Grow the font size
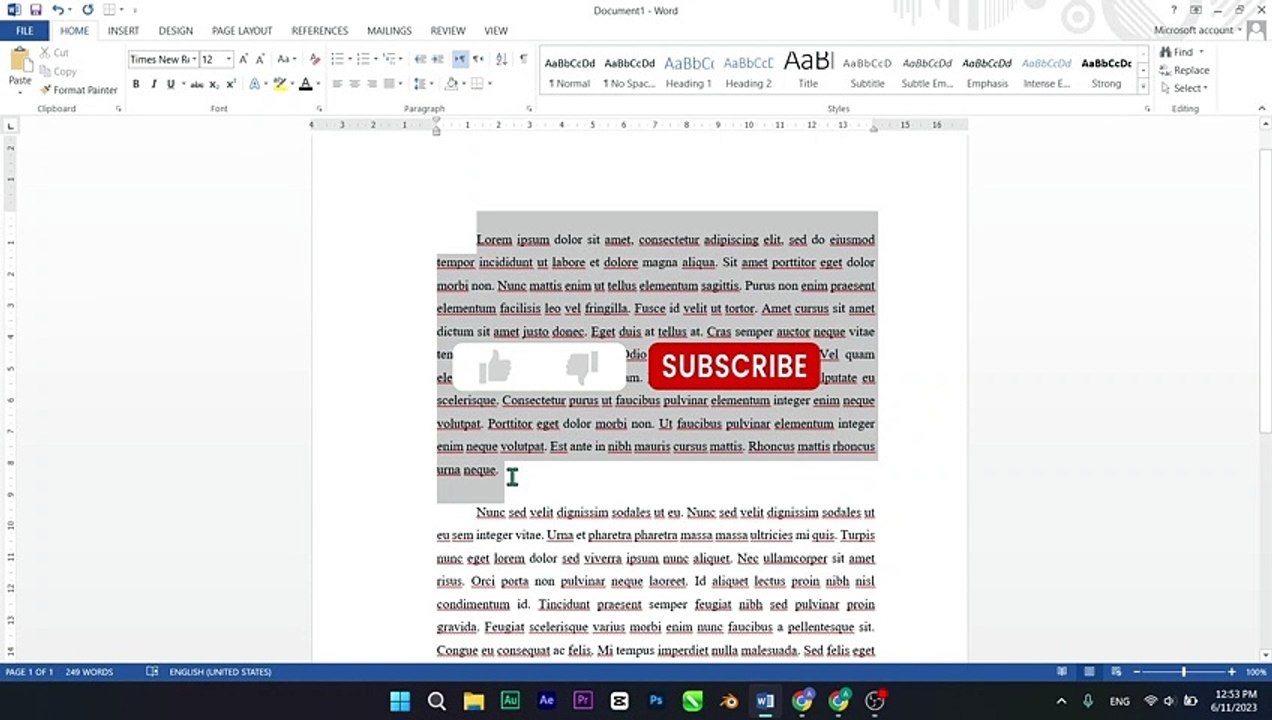Viewport: 1272px width, 720px height. [243, 59]
